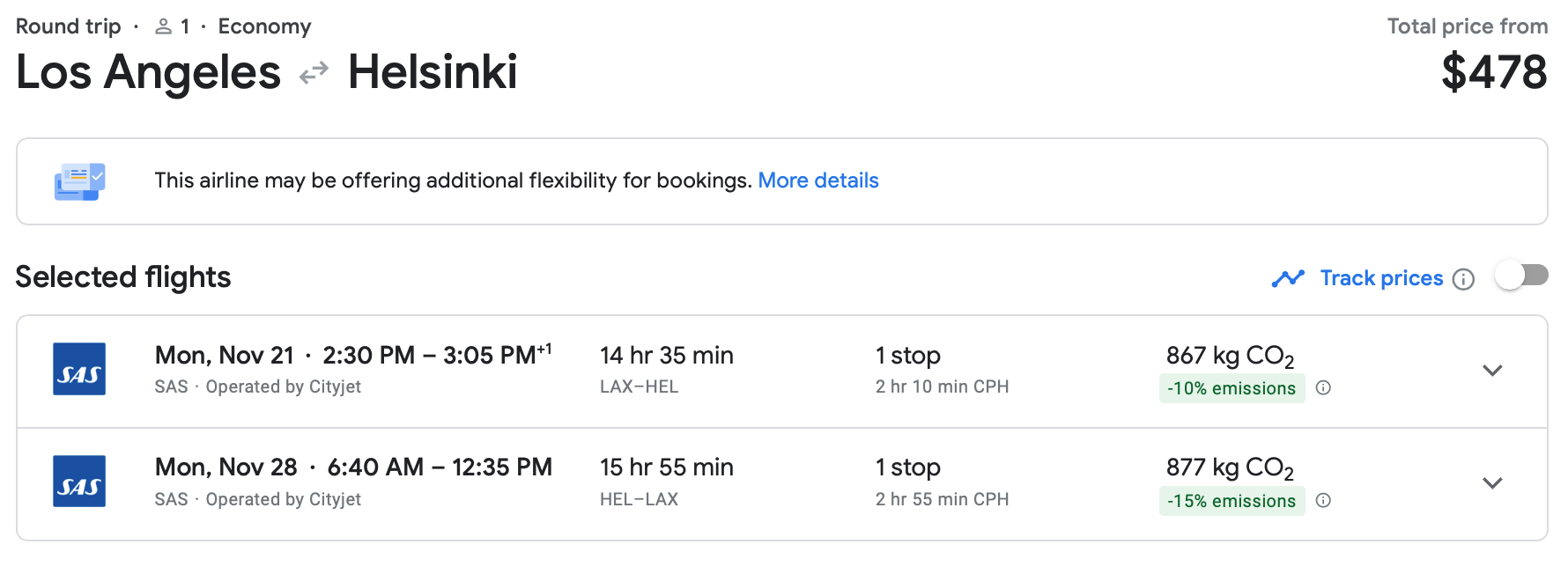The height and width of the screenshot is (574, 1568).
Task: Click the price tracking graph icon
Action: click(x=1288, y=278)
